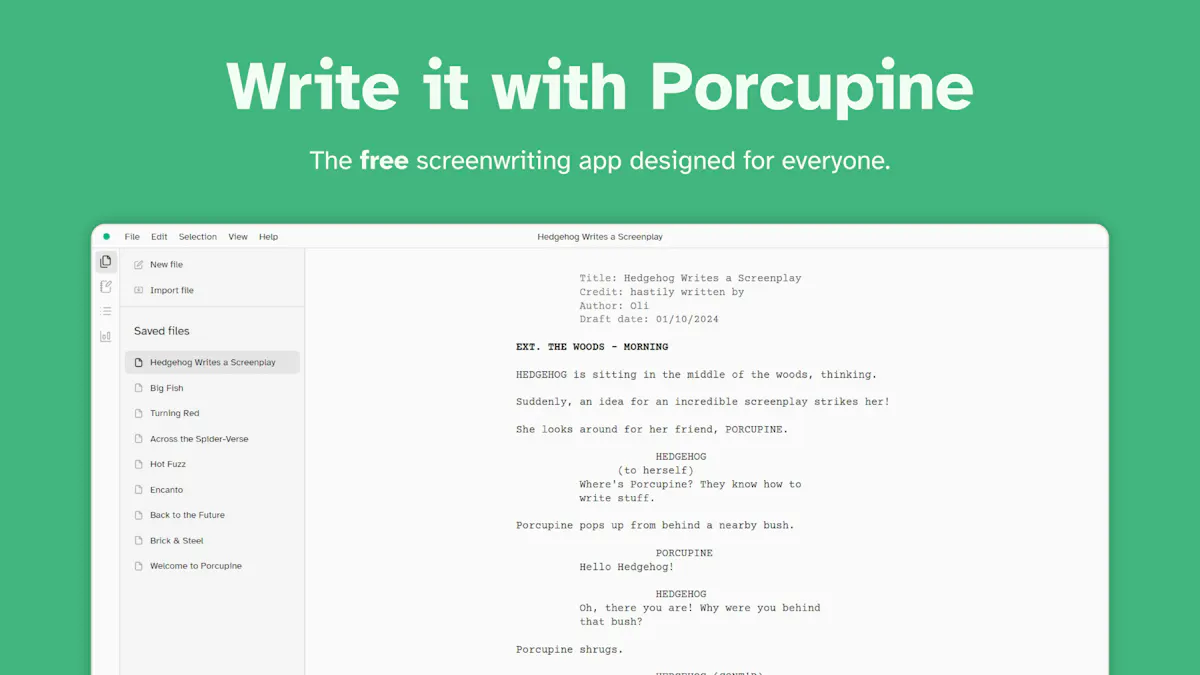Screen dimensions: 1200x675
Task: Open the outline list sidebar icon
Action: [x=106, y=311]
